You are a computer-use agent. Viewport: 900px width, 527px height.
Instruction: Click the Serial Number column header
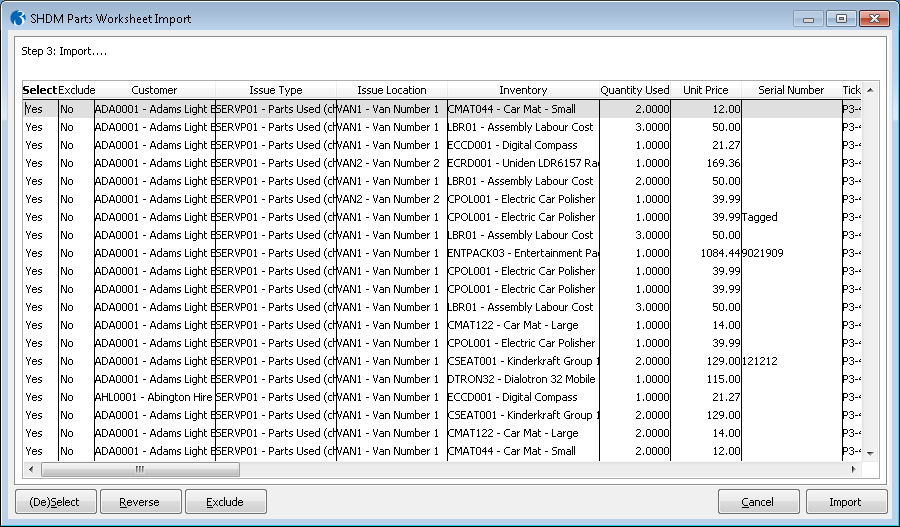coord(791,90)
